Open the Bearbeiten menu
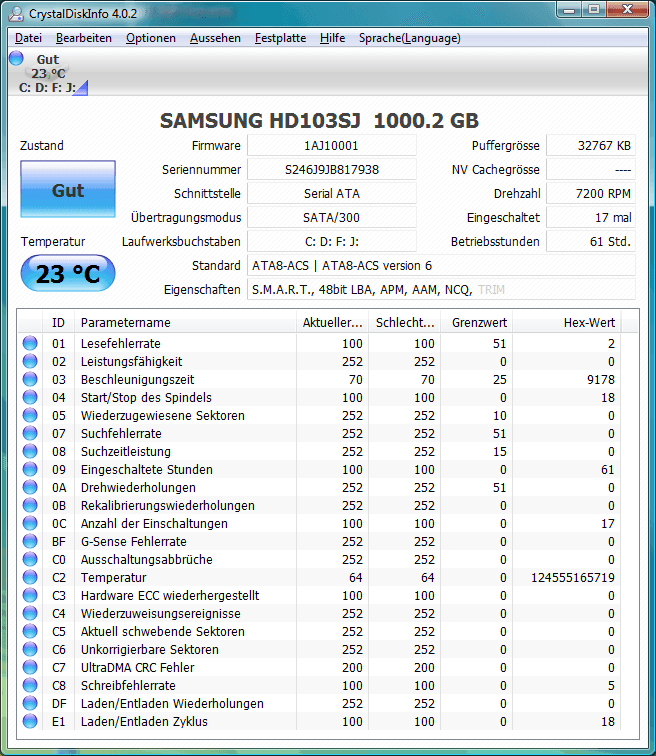Image resolution: width=656 pixels, height=756 pixels. (84, 38)
